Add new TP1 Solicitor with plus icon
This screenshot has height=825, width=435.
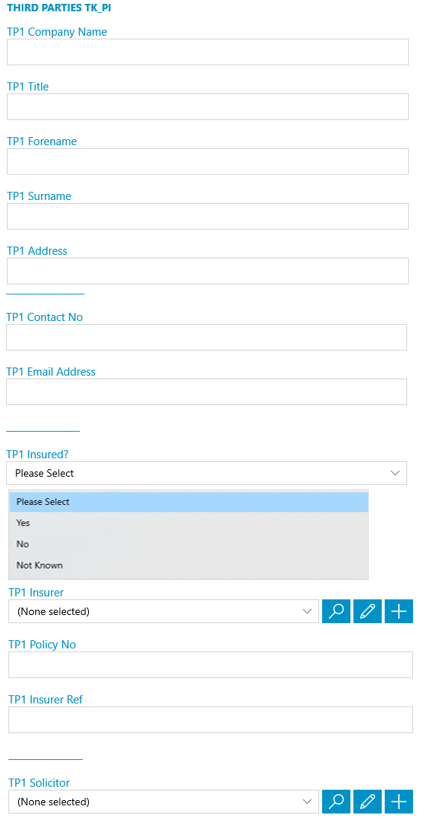click(x=399, y=801)
